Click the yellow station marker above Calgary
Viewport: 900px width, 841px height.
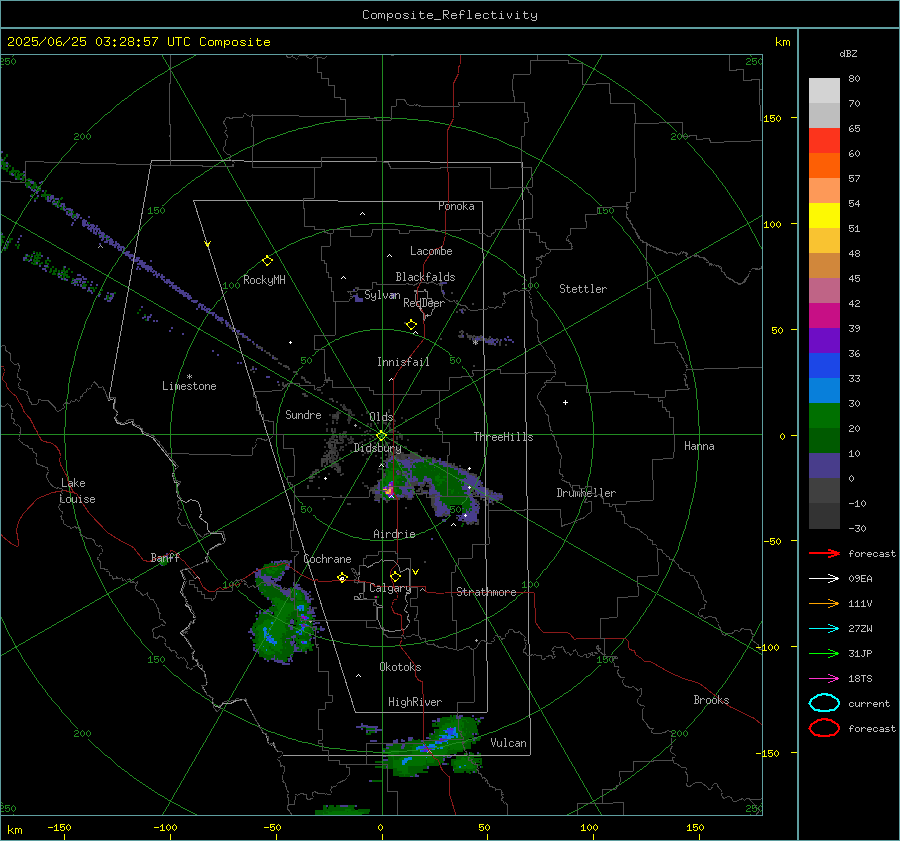tap(395, 576)
